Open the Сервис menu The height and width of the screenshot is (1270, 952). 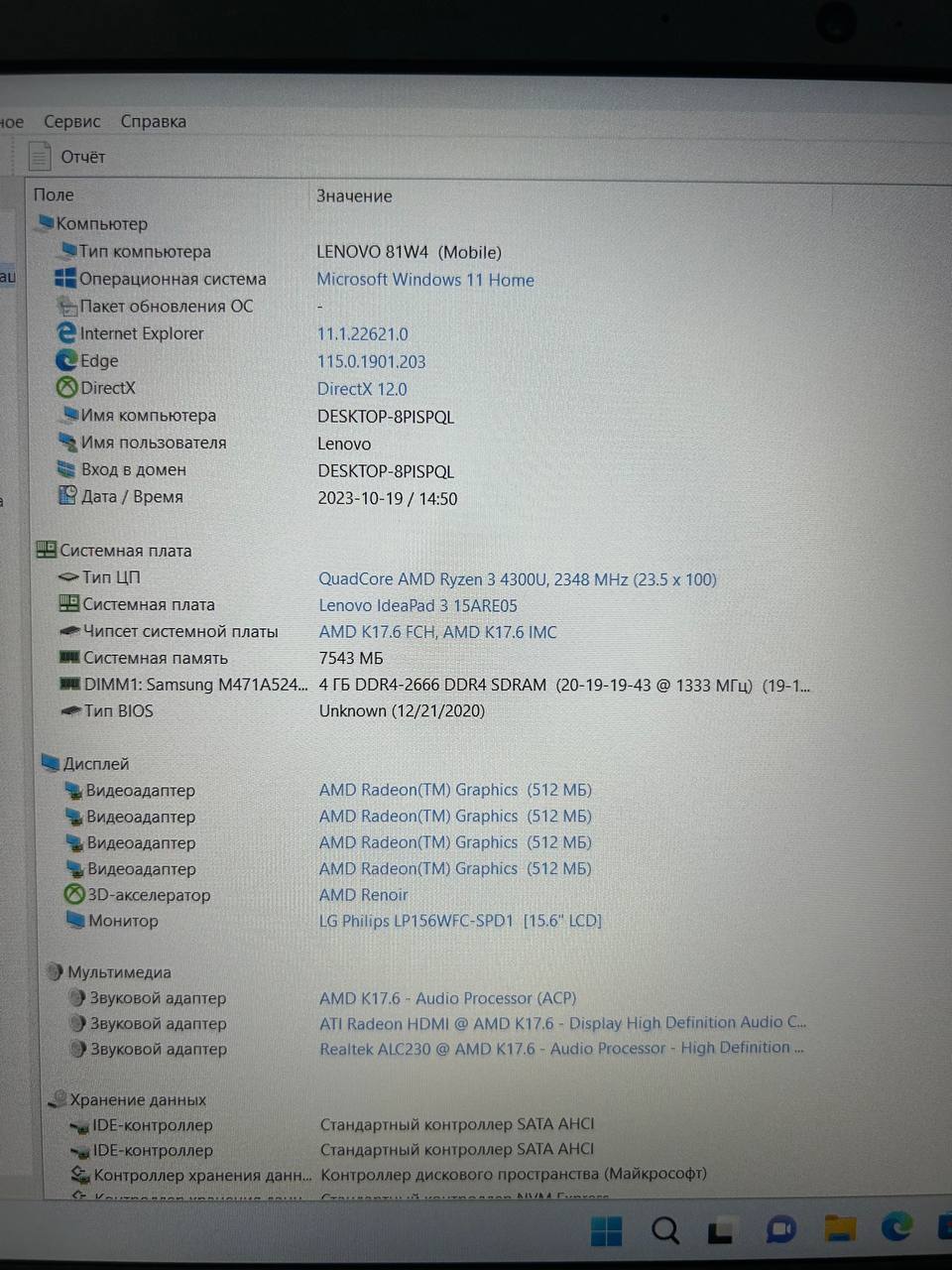click(x=71, y=121)
